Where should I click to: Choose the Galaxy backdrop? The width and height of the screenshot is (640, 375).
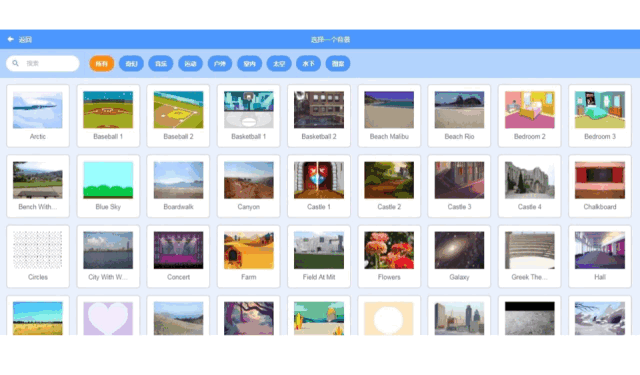[459, 256]
